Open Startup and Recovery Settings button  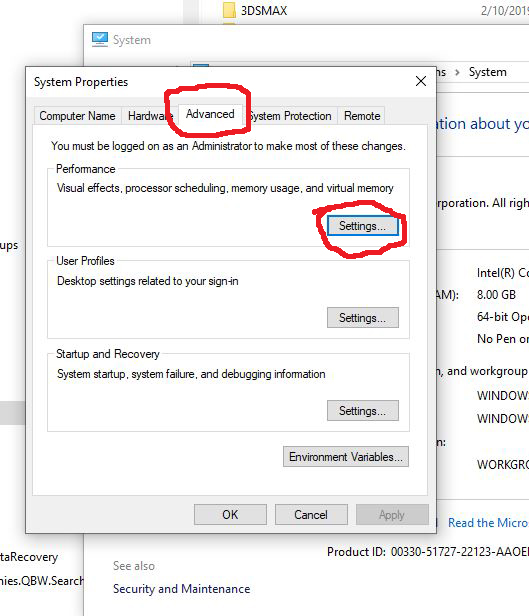(362, 411)
